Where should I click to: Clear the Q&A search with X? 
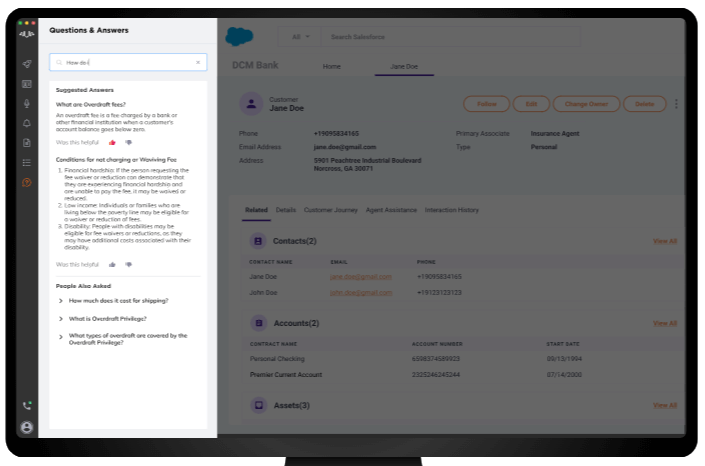pyautogui.click(x=198, y=63)
